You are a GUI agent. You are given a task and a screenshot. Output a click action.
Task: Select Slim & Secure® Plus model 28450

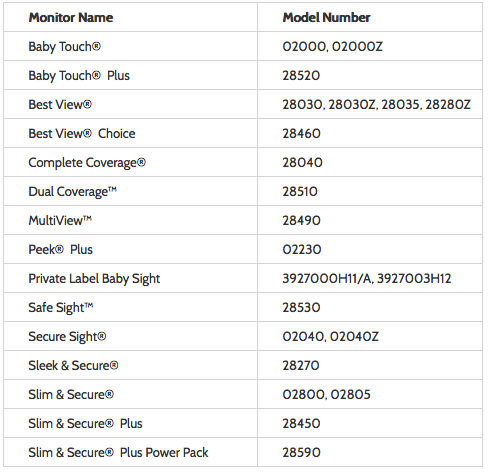[301, 423]
